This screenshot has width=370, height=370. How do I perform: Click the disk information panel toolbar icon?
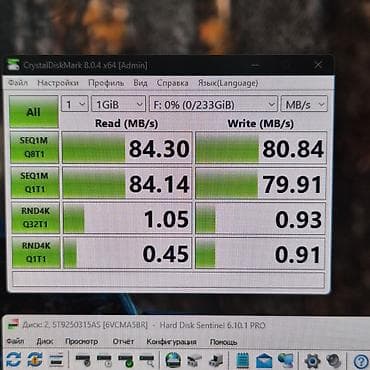(57, 360)
